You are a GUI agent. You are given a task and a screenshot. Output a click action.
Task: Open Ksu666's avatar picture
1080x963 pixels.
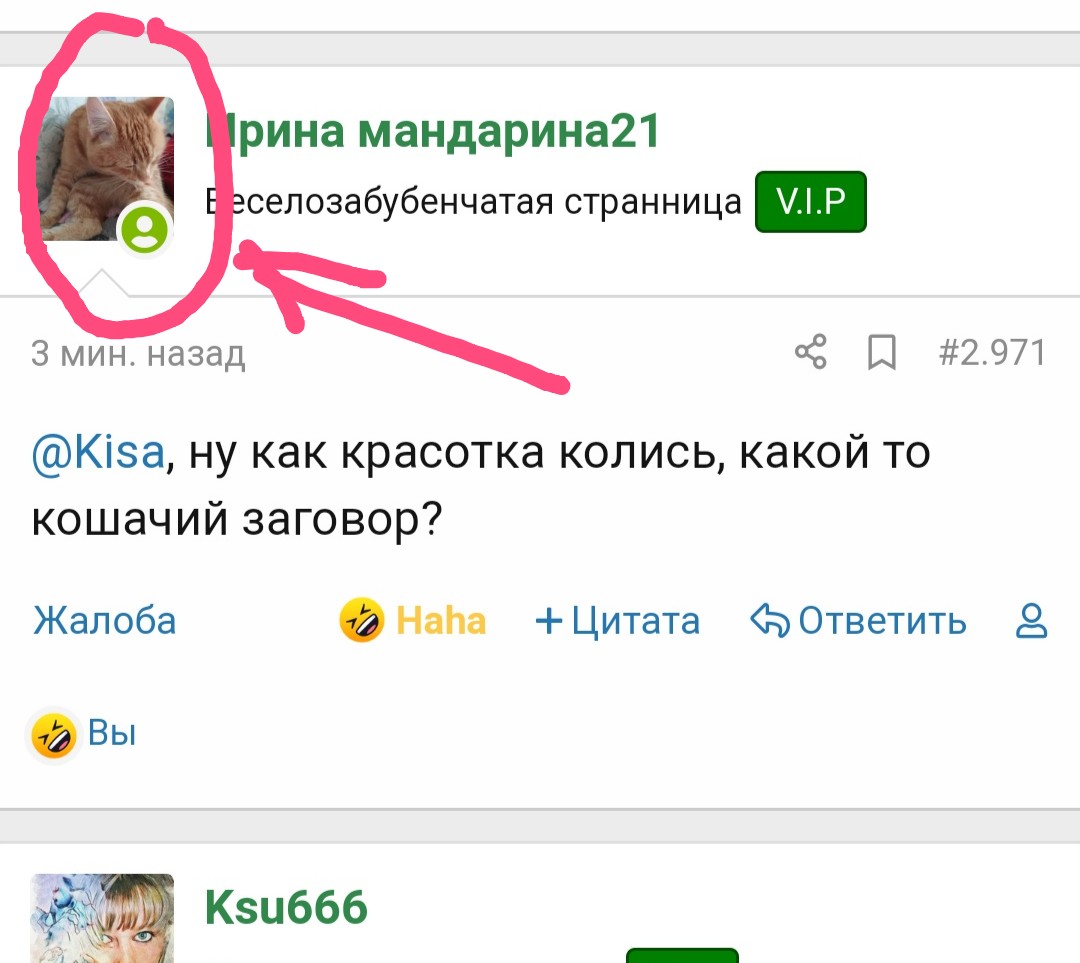[x=103, y=918]
